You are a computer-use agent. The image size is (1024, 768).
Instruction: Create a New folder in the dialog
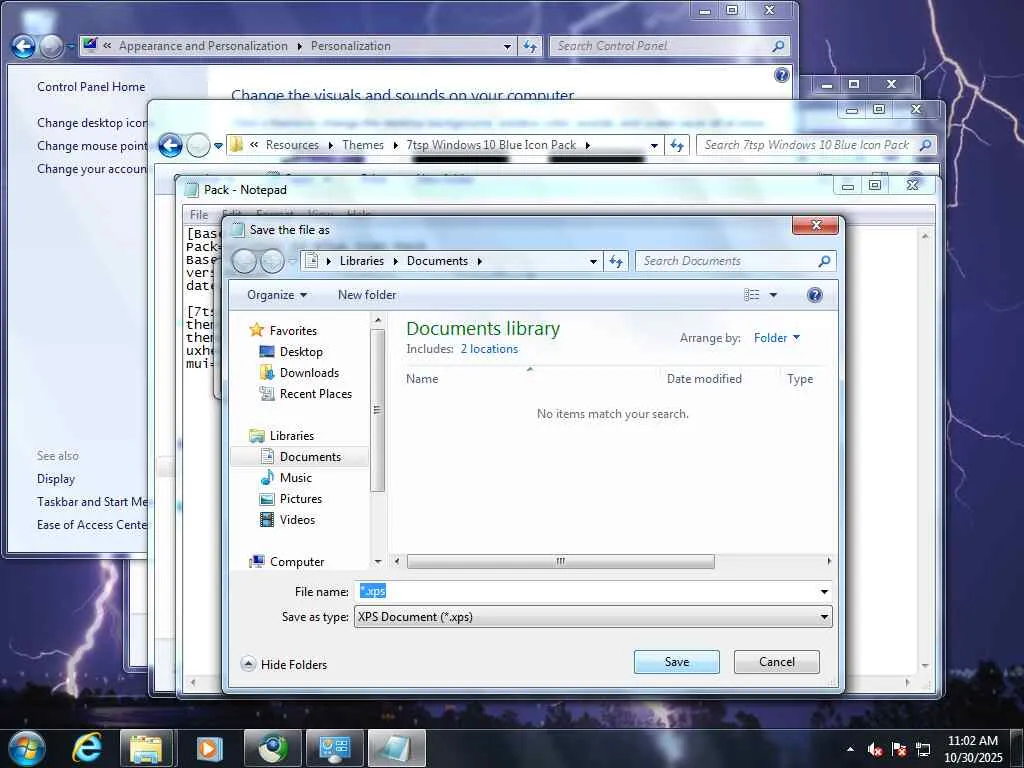point(366,295)
